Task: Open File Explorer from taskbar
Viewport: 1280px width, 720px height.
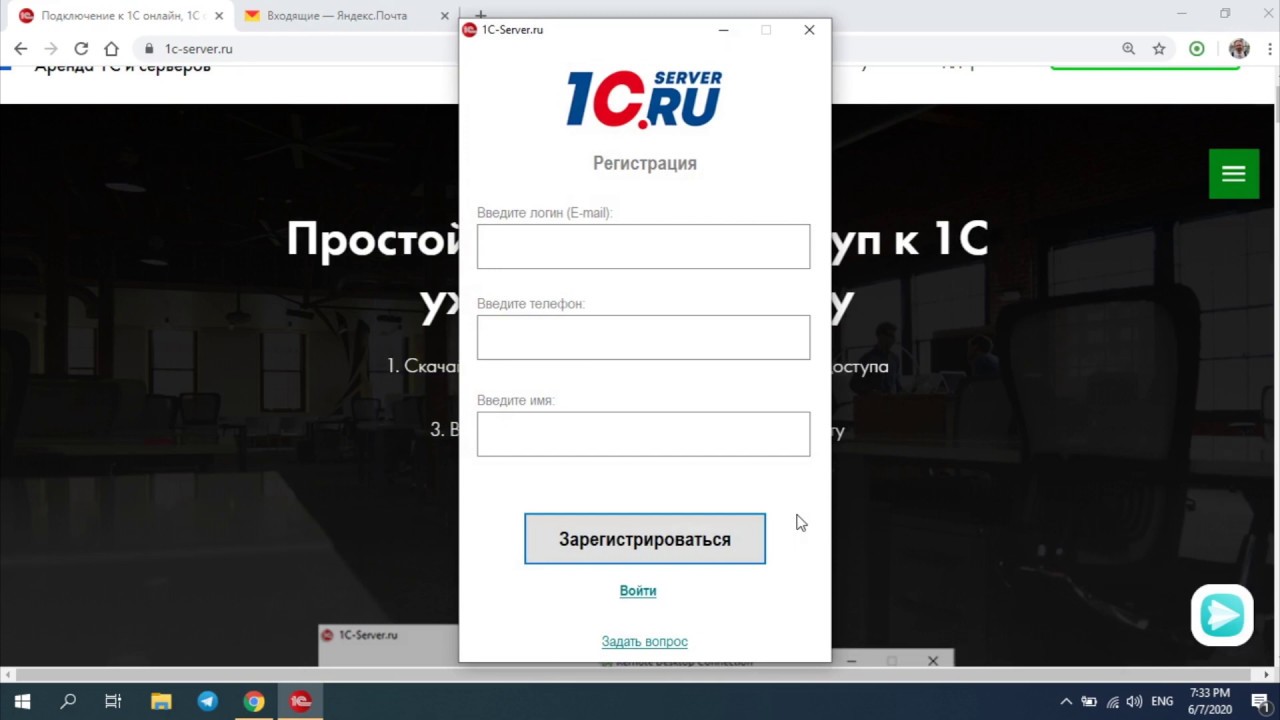Action: (161, 702)
